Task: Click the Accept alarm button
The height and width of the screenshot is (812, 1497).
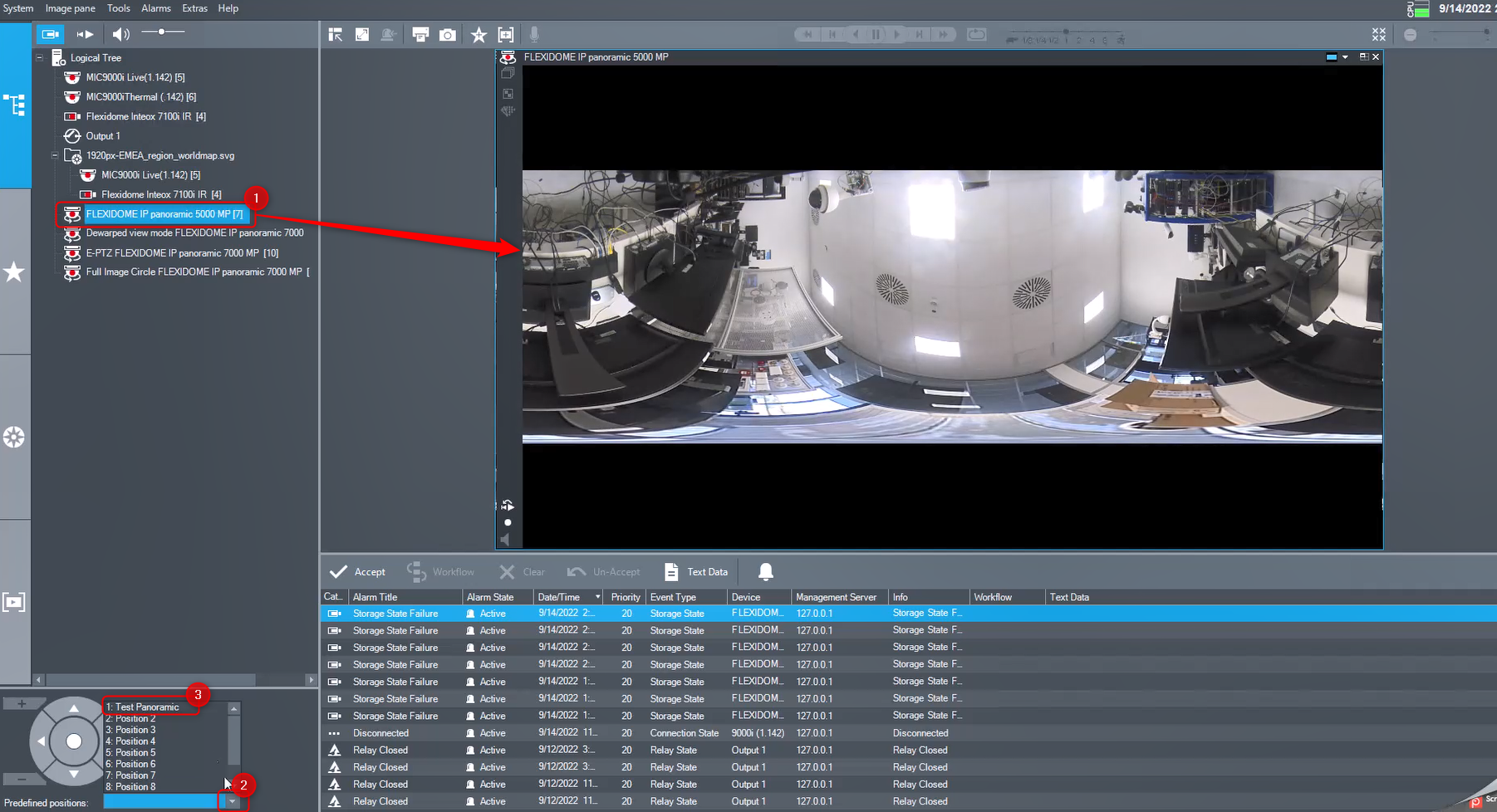Action: 358,572
